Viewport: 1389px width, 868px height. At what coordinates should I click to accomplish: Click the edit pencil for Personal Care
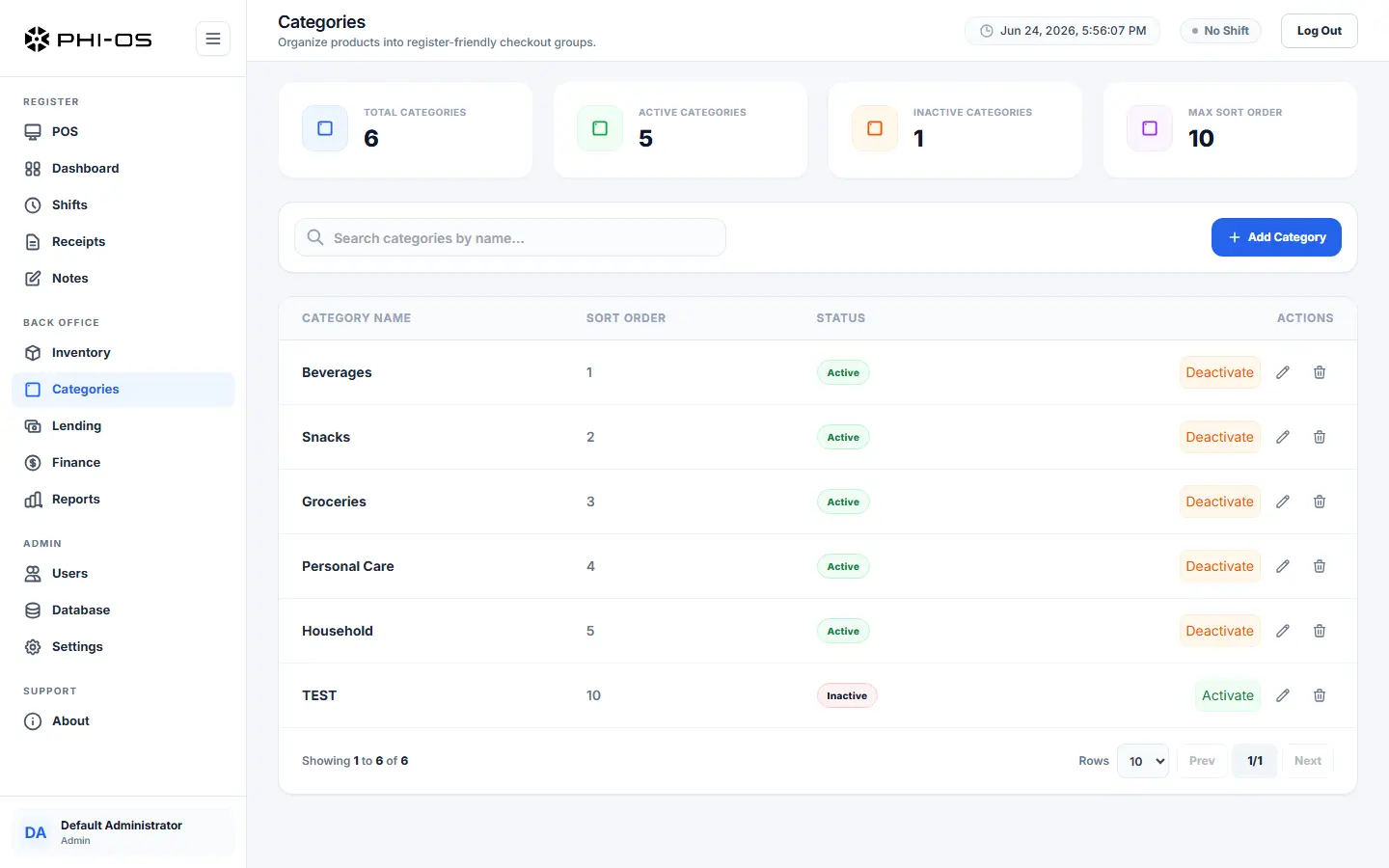click(1283, 566)
